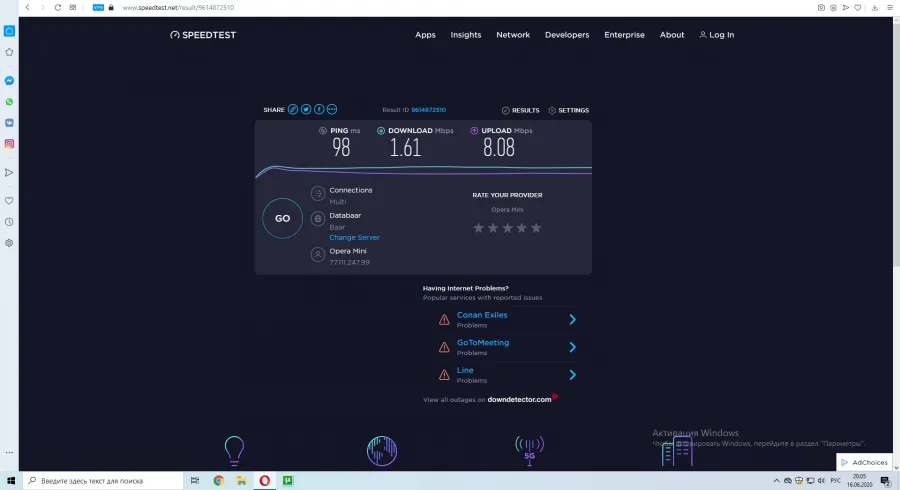Click Change Server link

point(354,238)
